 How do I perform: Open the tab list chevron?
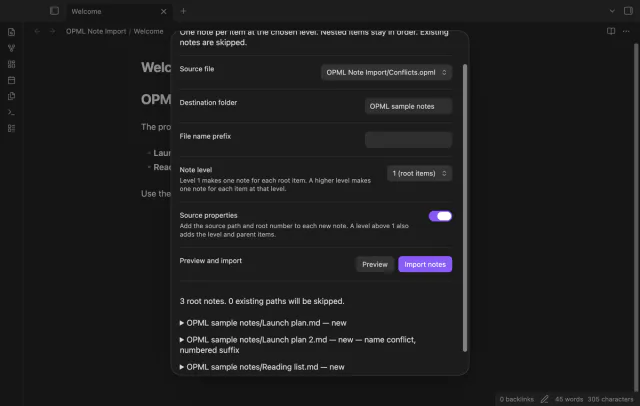(612, 11)
